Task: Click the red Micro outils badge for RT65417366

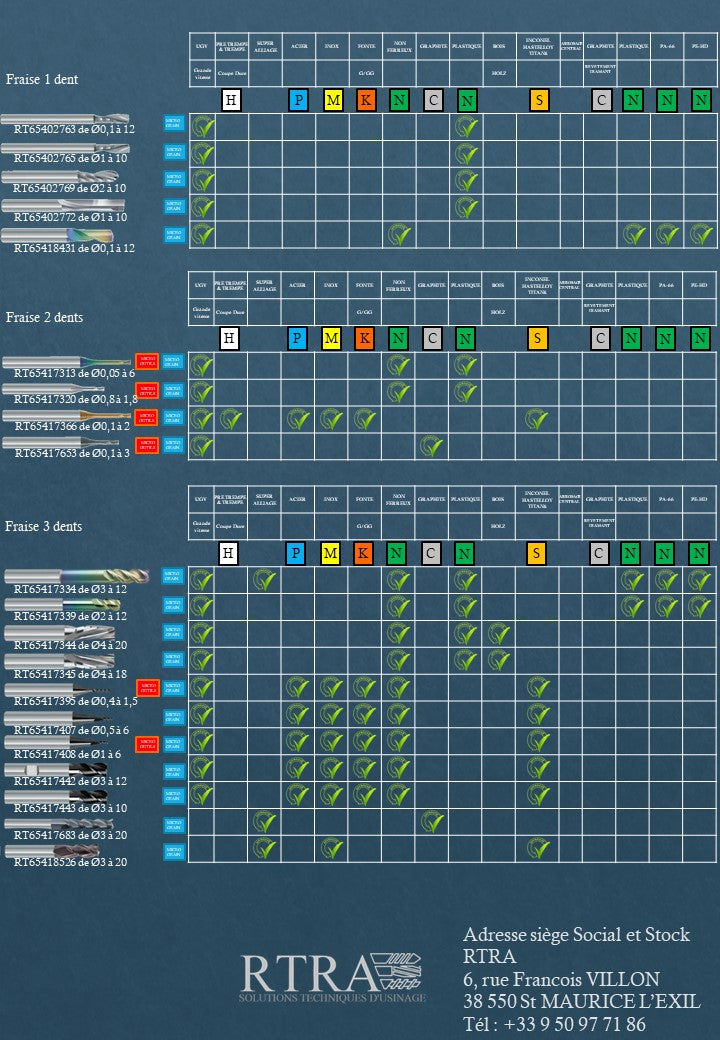Action: click(x=147, y=417)
